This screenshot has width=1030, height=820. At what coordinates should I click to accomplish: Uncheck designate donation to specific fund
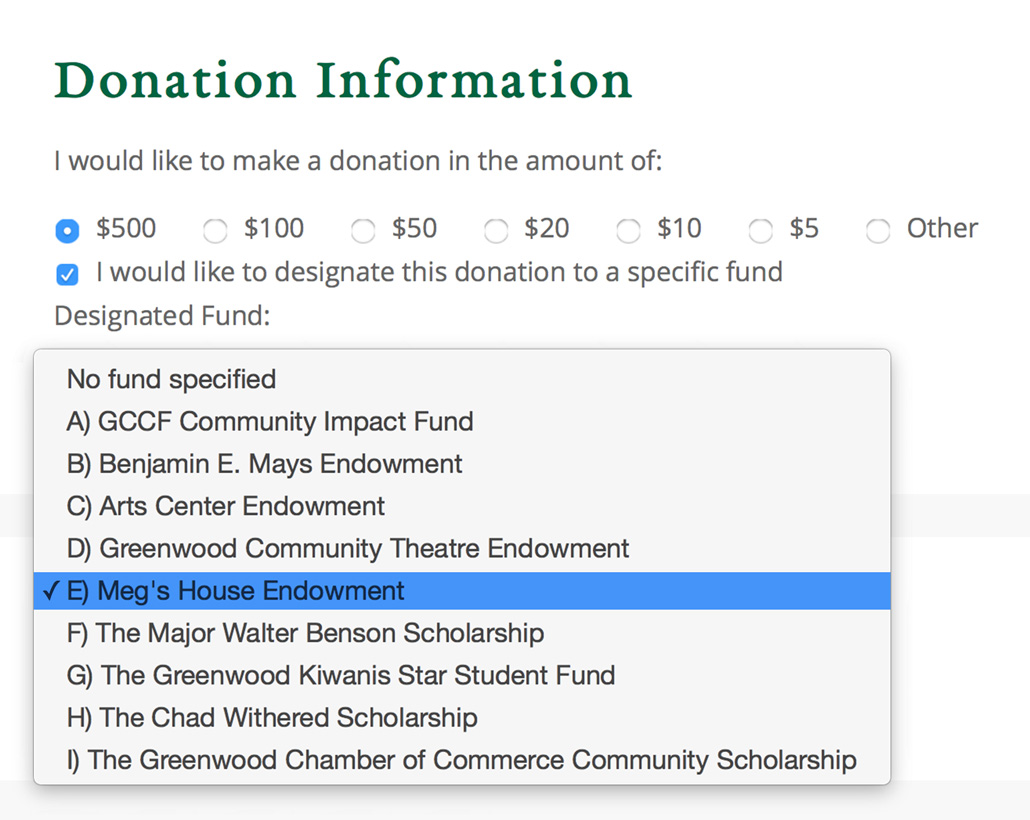pyautogui.click(x=67, y=274)
